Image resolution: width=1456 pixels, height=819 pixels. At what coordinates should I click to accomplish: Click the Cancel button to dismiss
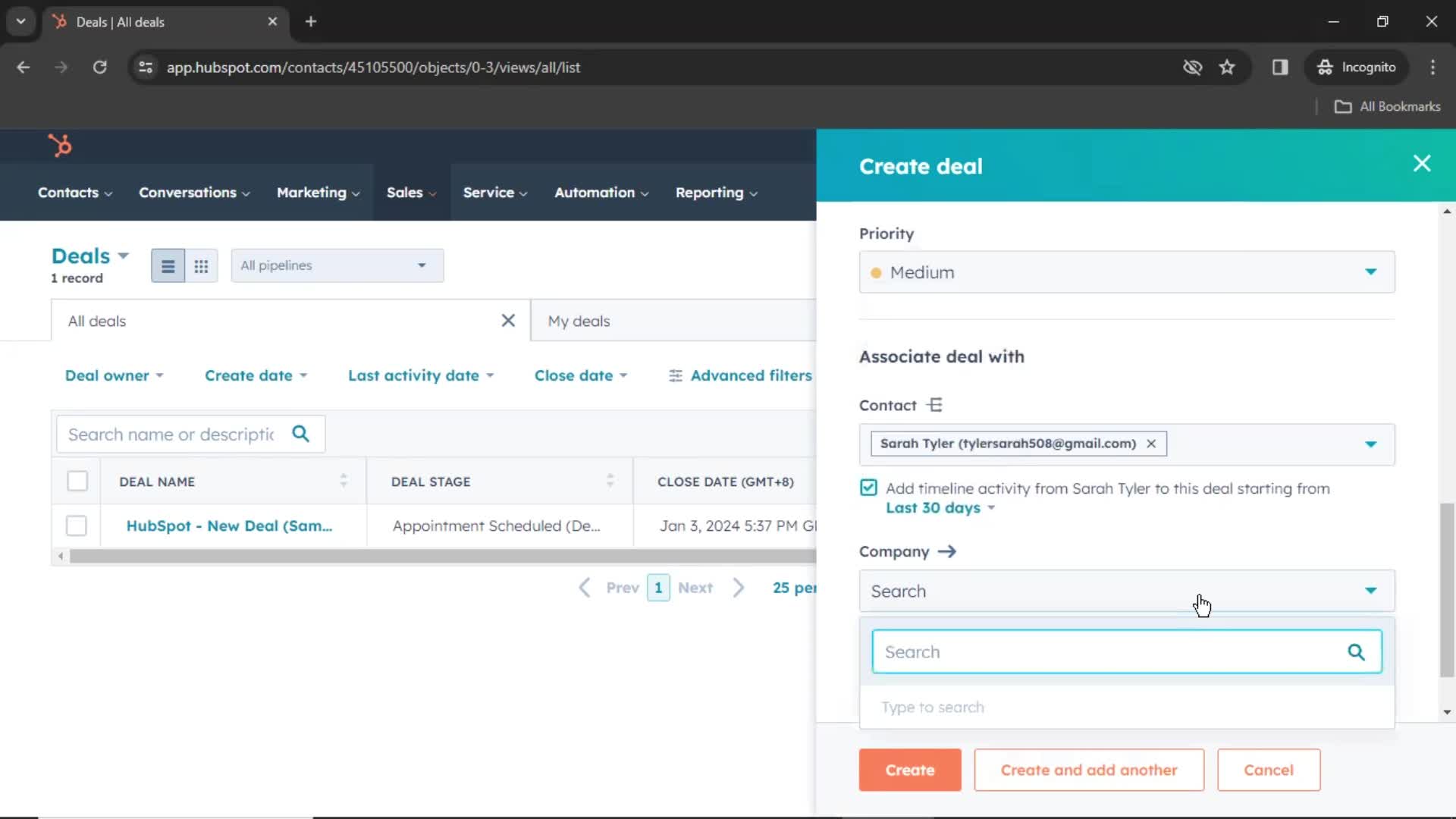pyautogui.click(x=1269, y=769)
